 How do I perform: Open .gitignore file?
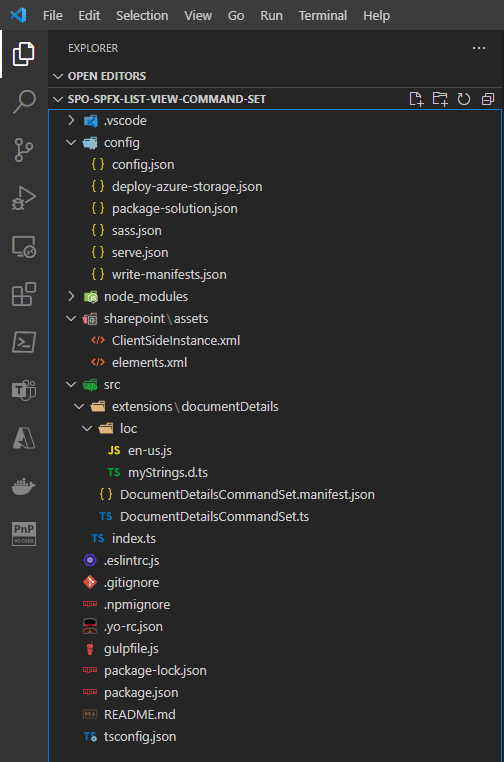[275, 583]
